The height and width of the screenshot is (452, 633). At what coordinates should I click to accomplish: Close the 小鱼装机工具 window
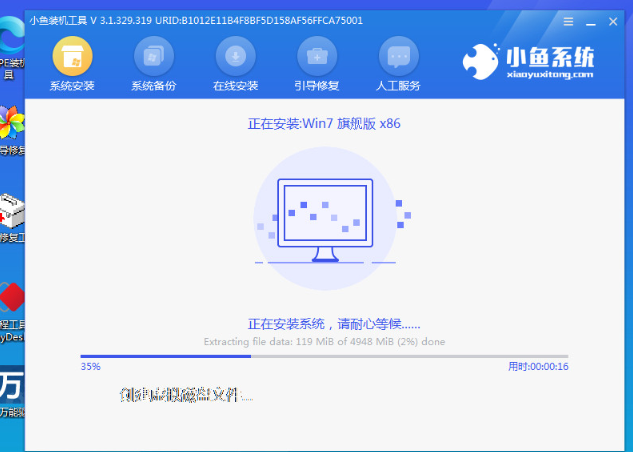(612, 20)
